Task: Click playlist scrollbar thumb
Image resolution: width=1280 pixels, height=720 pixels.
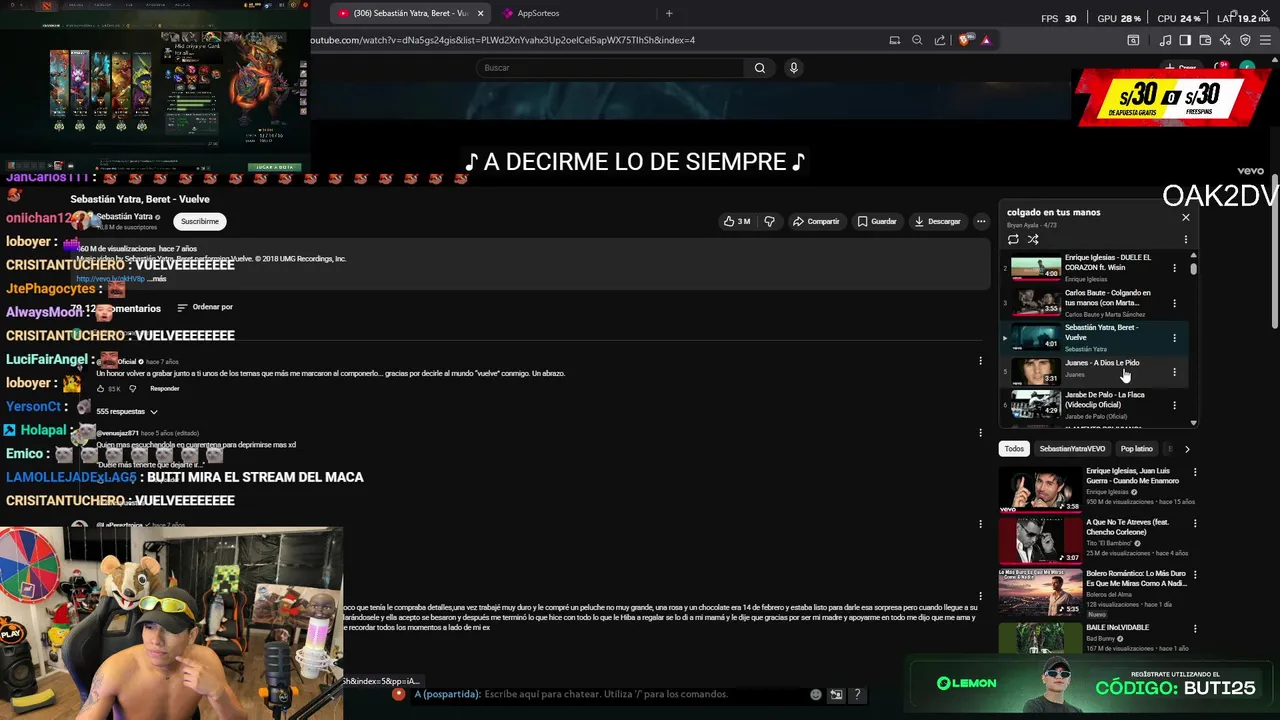Action: (1193, 268)
